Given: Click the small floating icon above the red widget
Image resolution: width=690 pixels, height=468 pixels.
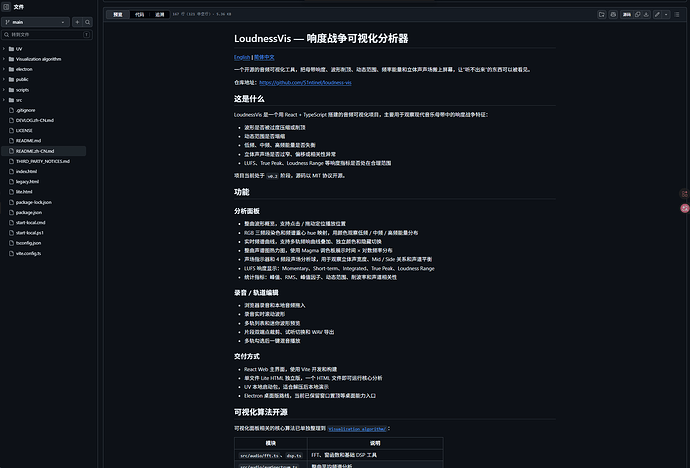Looking at the screenshot, I should (684, 194).
